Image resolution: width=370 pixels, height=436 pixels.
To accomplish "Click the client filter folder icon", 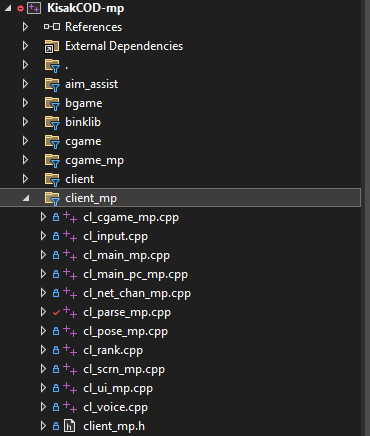I will point(52,179).
